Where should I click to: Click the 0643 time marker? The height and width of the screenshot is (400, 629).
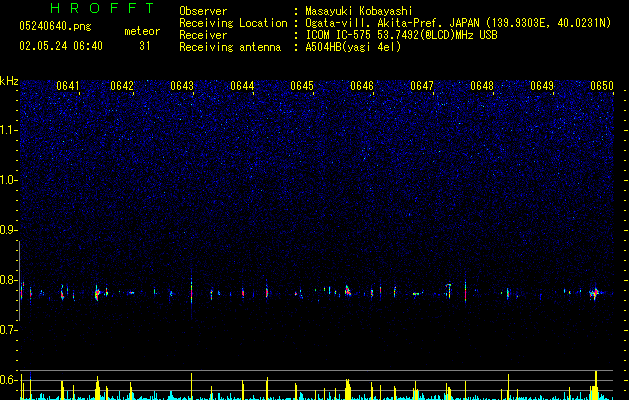tap(182, 86)
